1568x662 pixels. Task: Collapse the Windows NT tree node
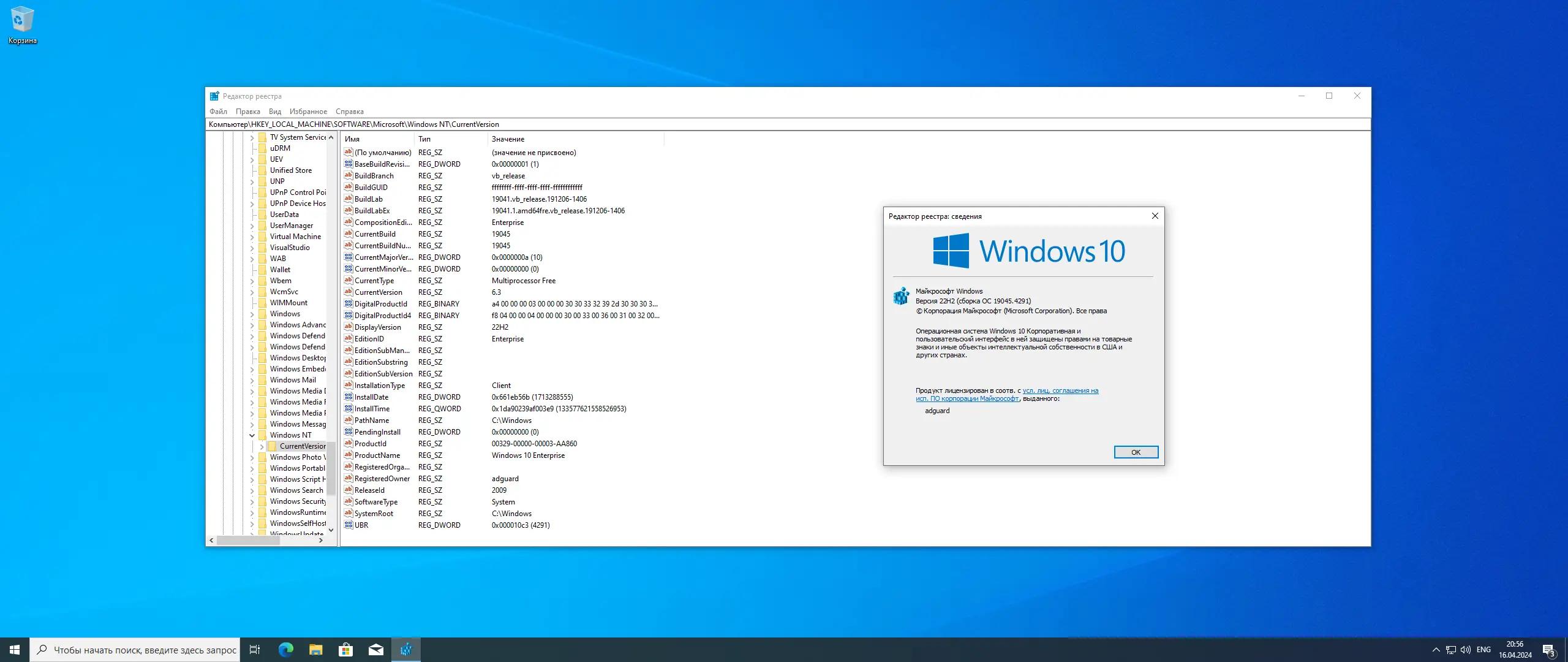pyautogui.click(x=252, y=435)
